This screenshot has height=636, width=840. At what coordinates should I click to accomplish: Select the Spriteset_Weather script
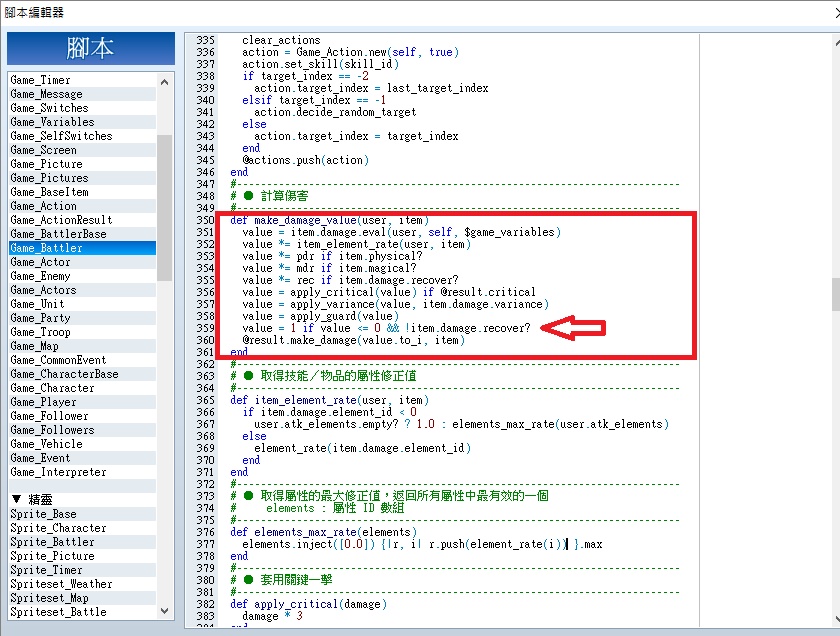(x=82, y=584)
